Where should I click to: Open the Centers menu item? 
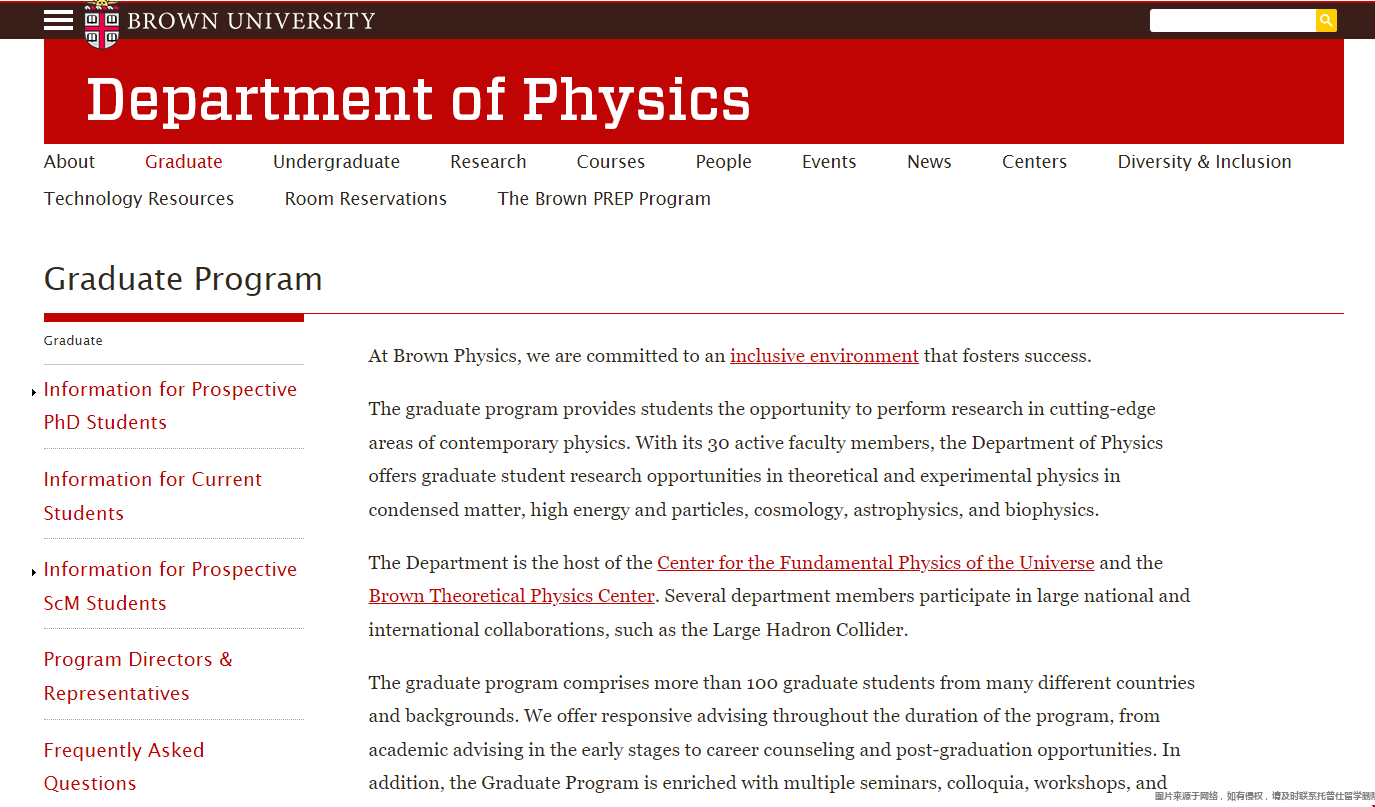coord(1034,162)
